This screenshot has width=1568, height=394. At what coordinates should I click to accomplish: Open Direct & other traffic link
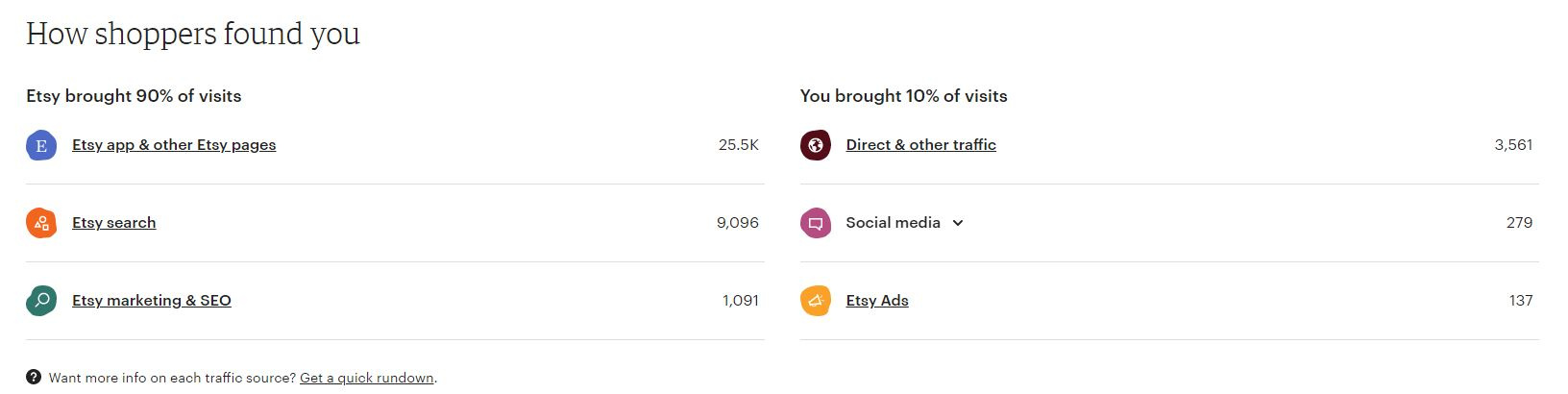pos(920,145)
